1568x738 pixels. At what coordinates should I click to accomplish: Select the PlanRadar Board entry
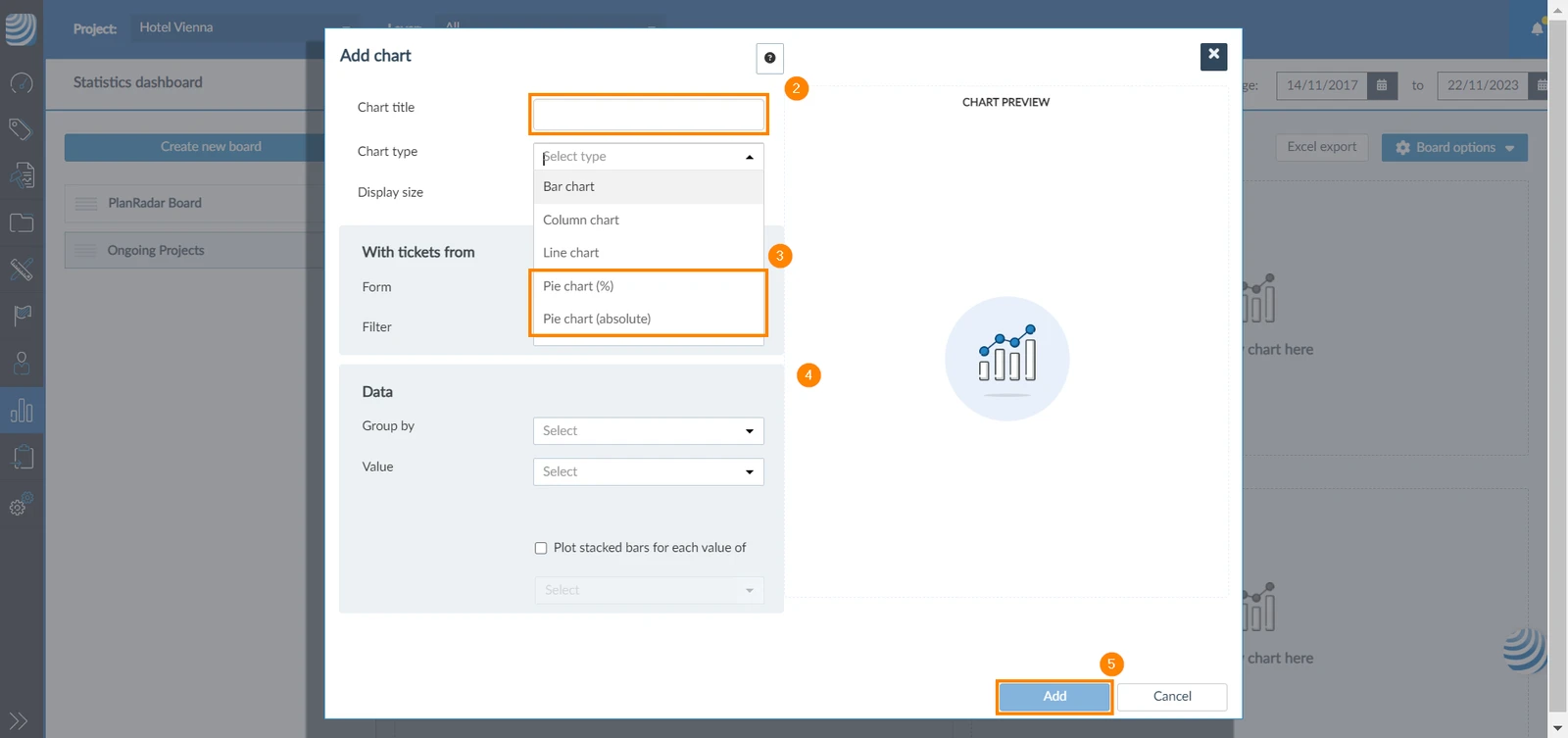pyautogui.click(x=194, y=204)
